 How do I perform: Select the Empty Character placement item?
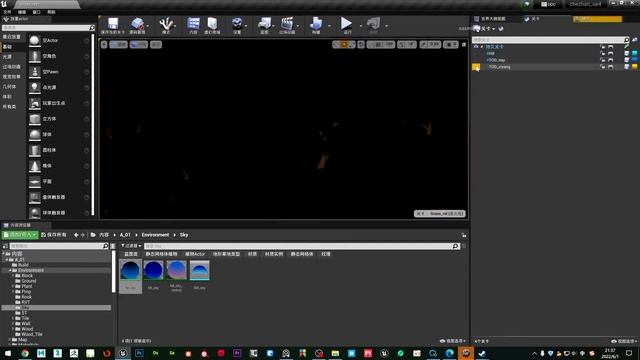click(59, 56)
